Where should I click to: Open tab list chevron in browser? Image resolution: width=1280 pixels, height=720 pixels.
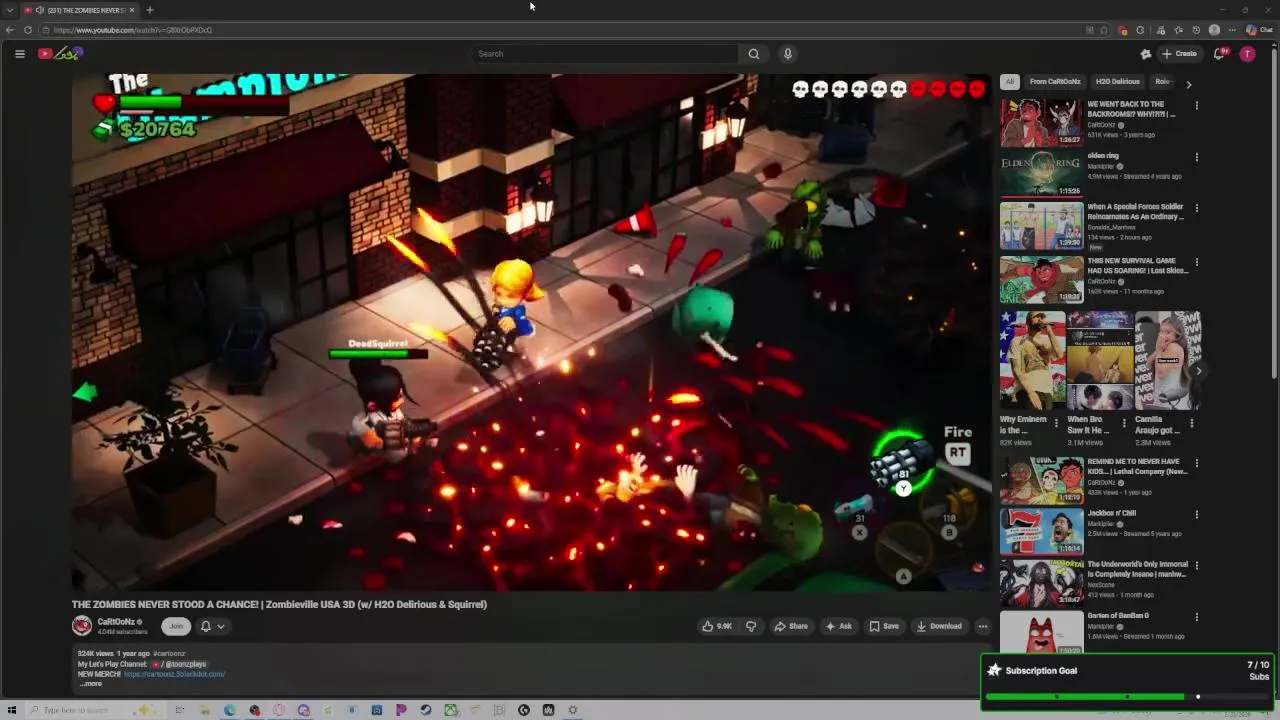point(10,10)
